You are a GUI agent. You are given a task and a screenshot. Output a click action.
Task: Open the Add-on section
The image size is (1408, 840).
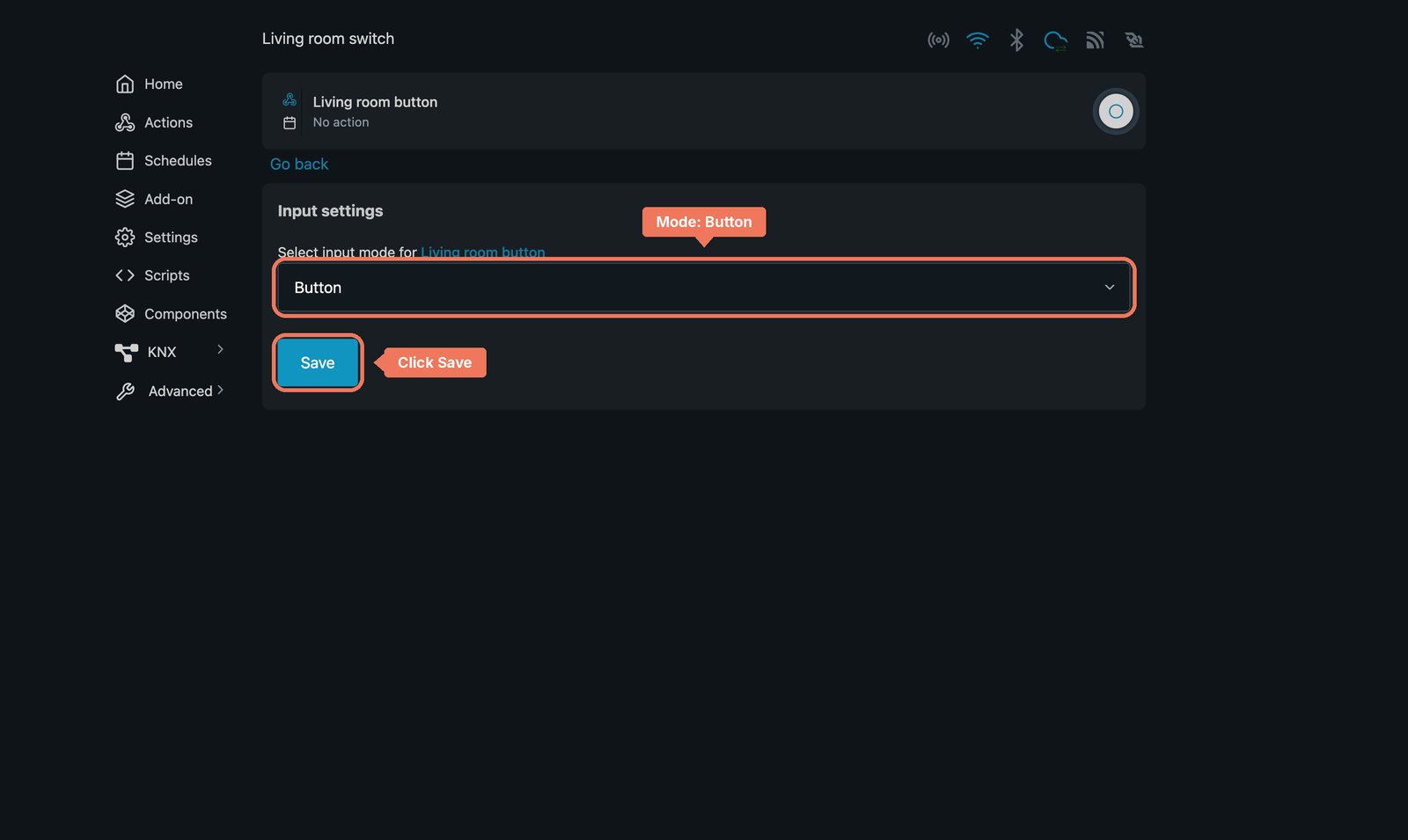(154, 199)
